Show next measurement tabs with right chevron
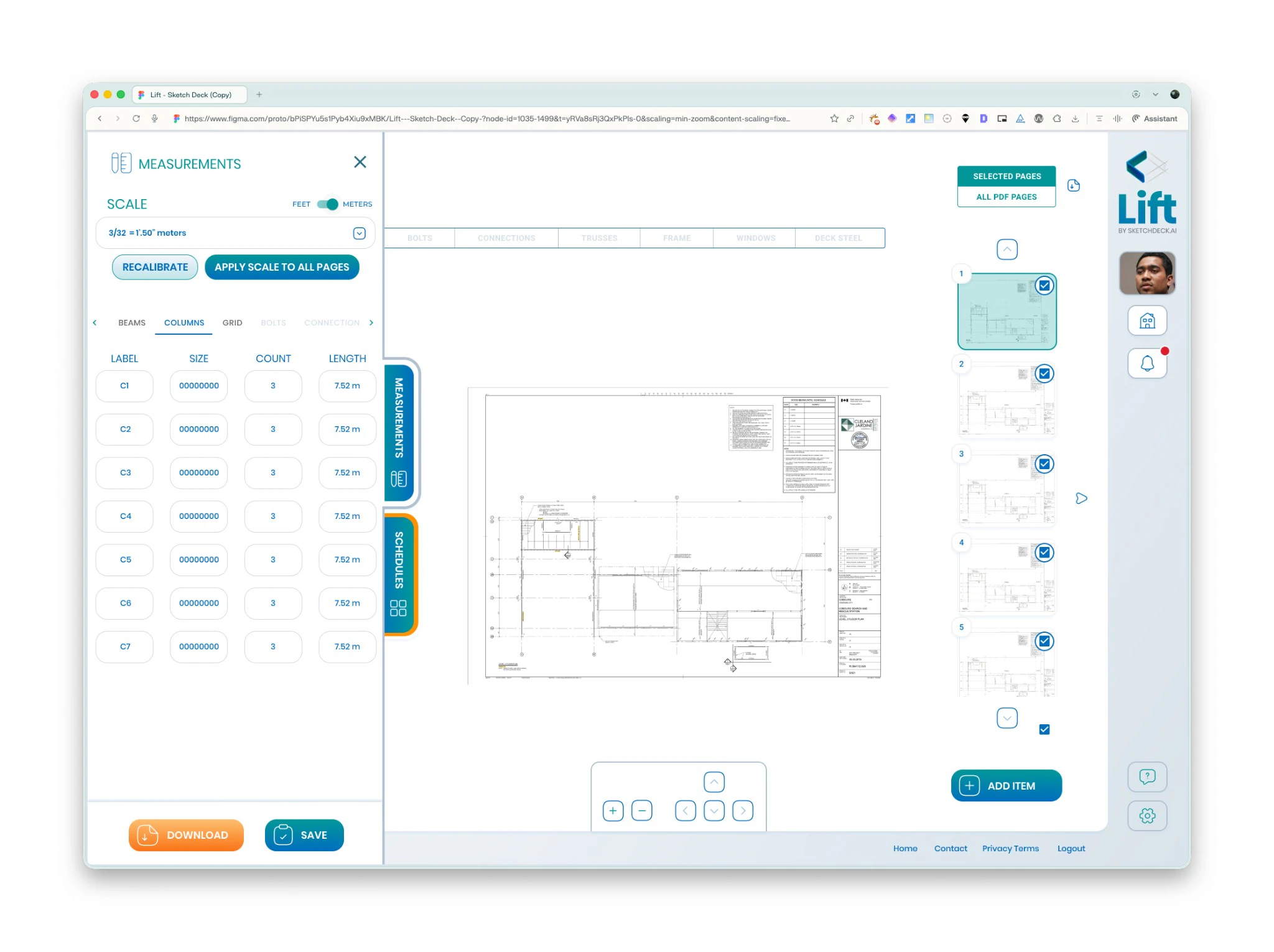Viewport: 1274px width, 952px height. point(371,322)
